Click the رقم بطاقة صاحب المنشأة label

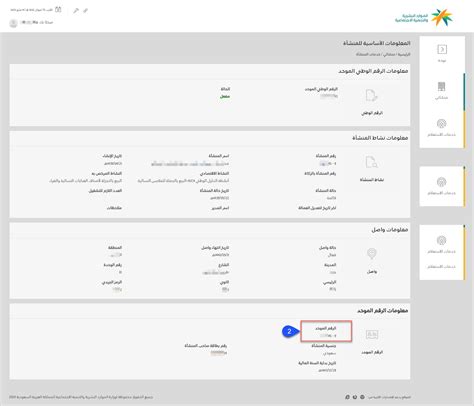pos(206,346)
